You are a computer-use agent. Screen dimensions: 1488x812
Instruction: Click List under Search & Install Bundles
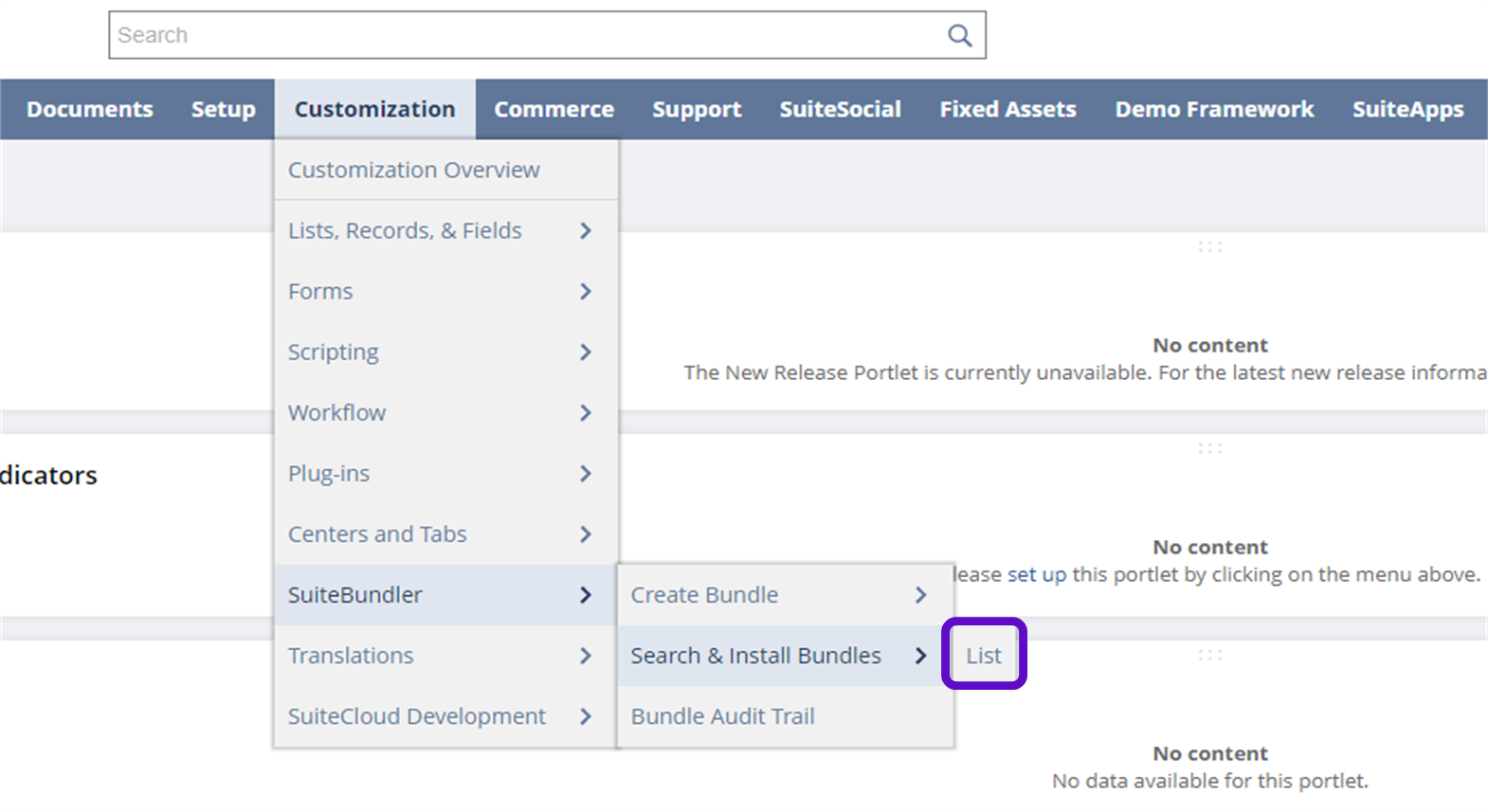click(984, 656)
